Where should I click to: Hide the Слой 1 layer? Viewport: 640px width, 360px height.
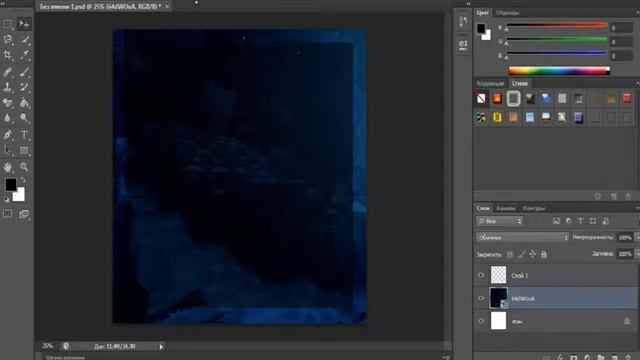(x=481, y=276)
